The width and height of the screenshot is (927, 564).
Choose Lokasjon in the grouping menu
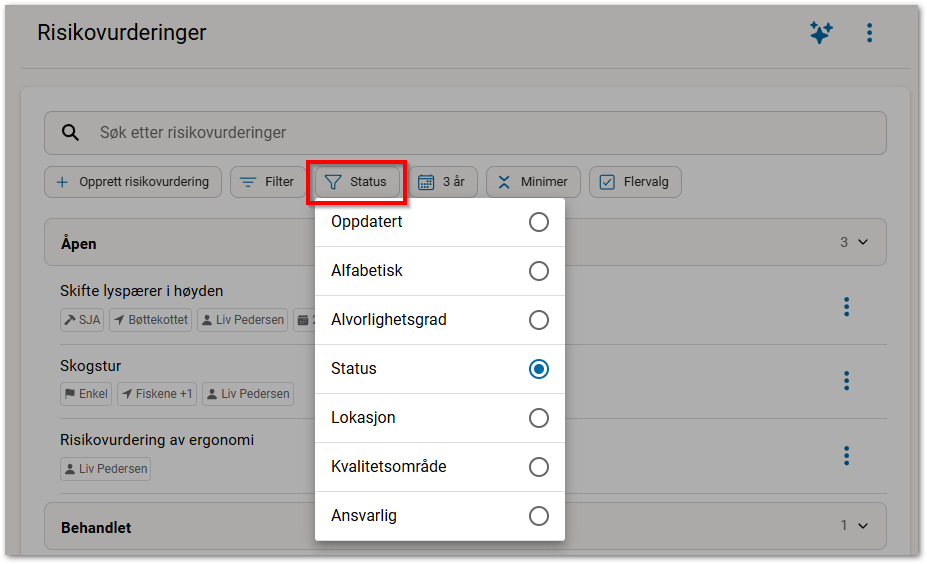[440, 418]
